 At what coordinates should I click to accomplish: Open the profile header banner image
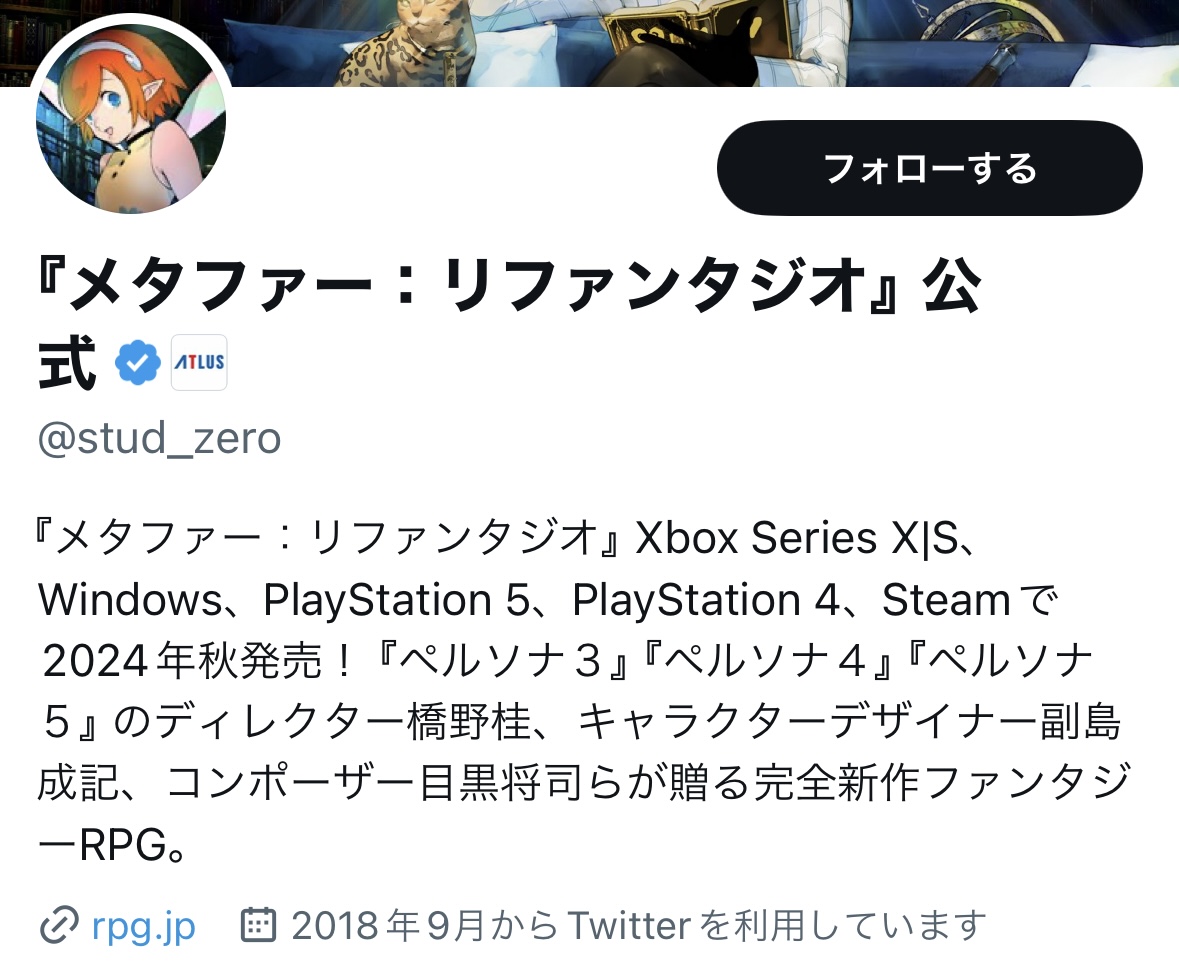coord(590,43)
